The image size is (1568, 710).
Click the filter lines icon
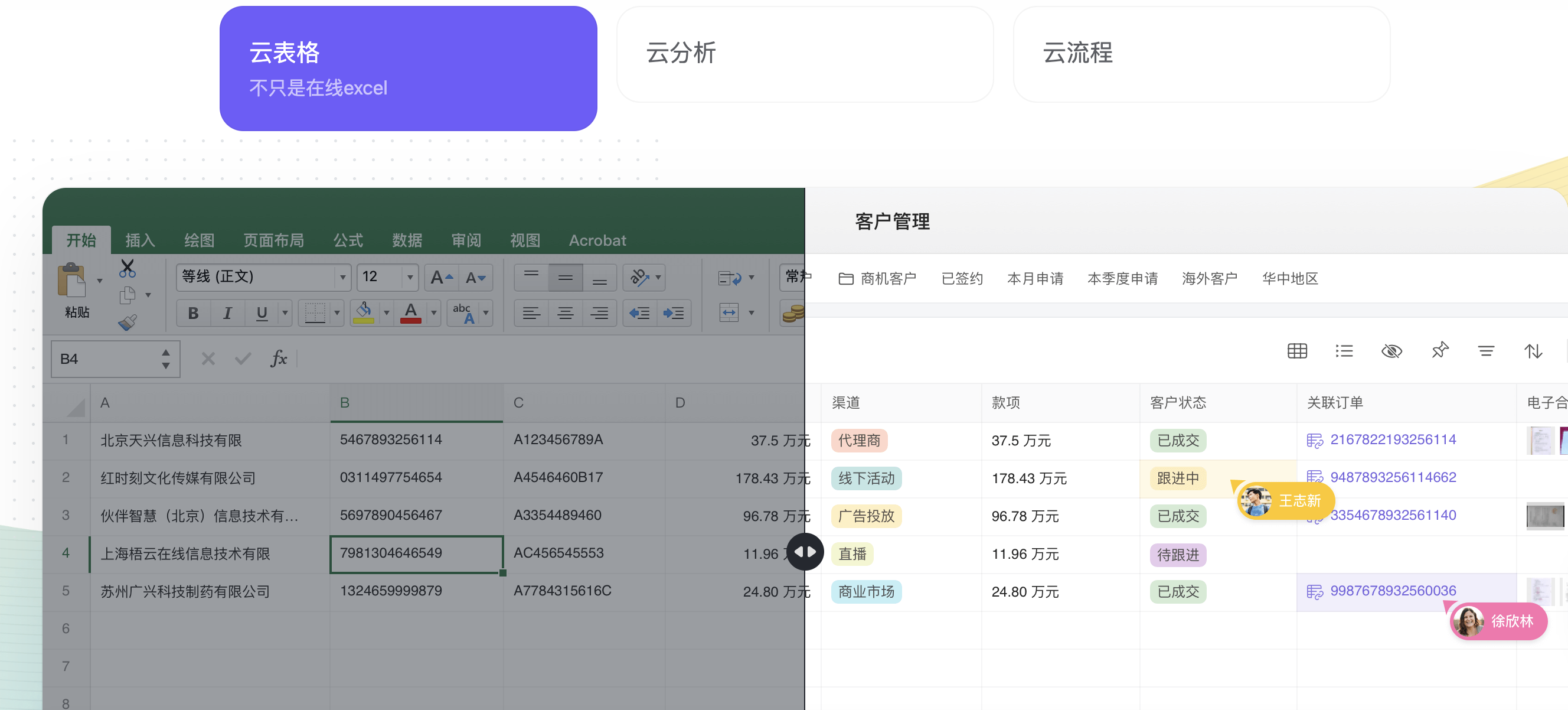click(x=1486, y=351)
